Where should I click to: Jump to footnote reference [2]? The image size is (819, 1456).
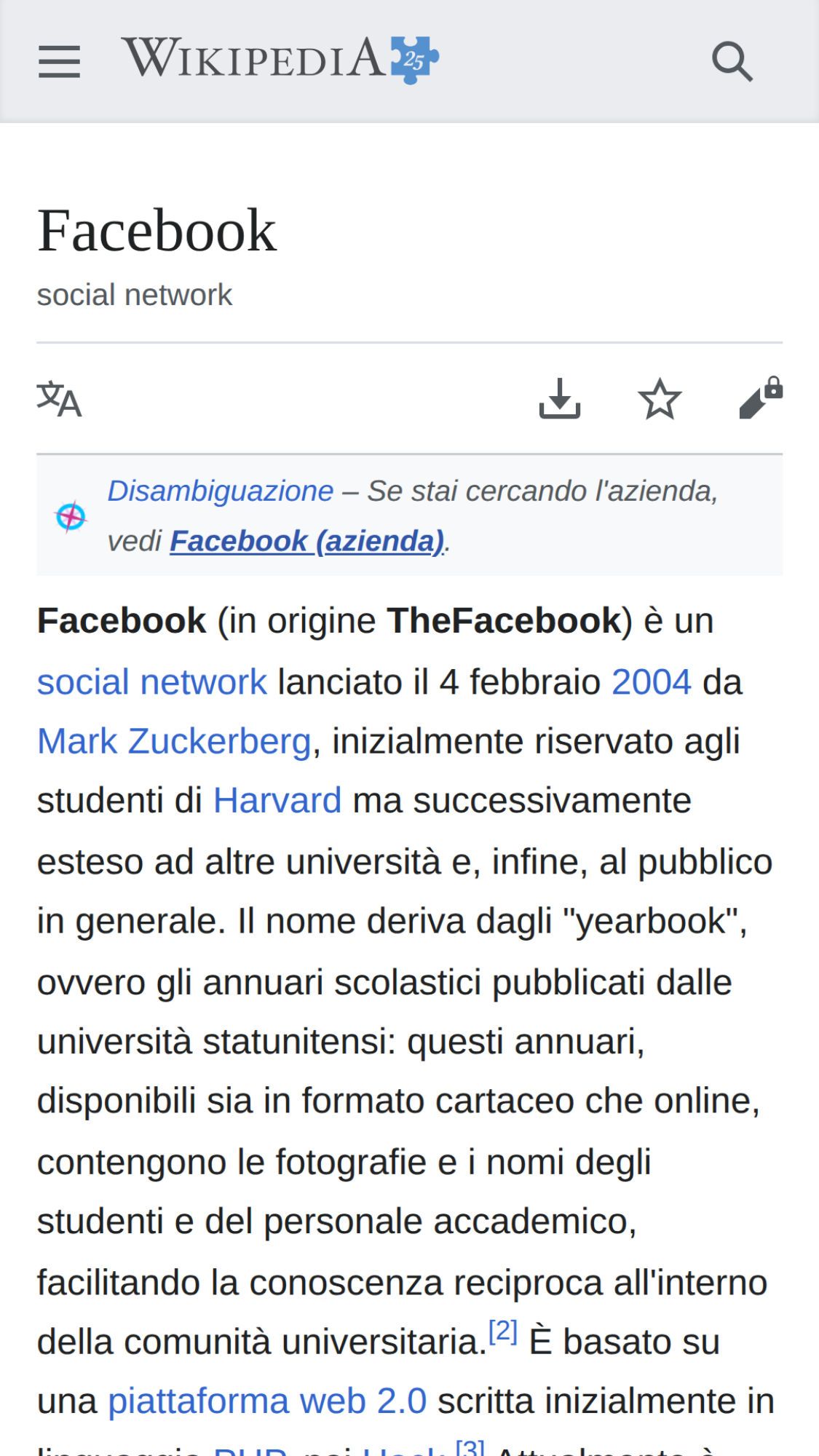point(502,1332)
